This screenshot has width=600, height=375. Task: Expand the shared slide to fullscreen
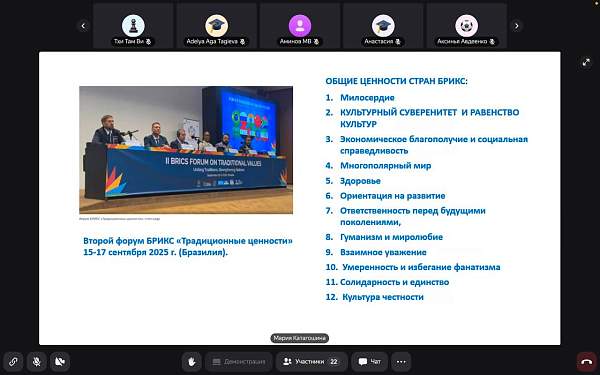[586, 62]
